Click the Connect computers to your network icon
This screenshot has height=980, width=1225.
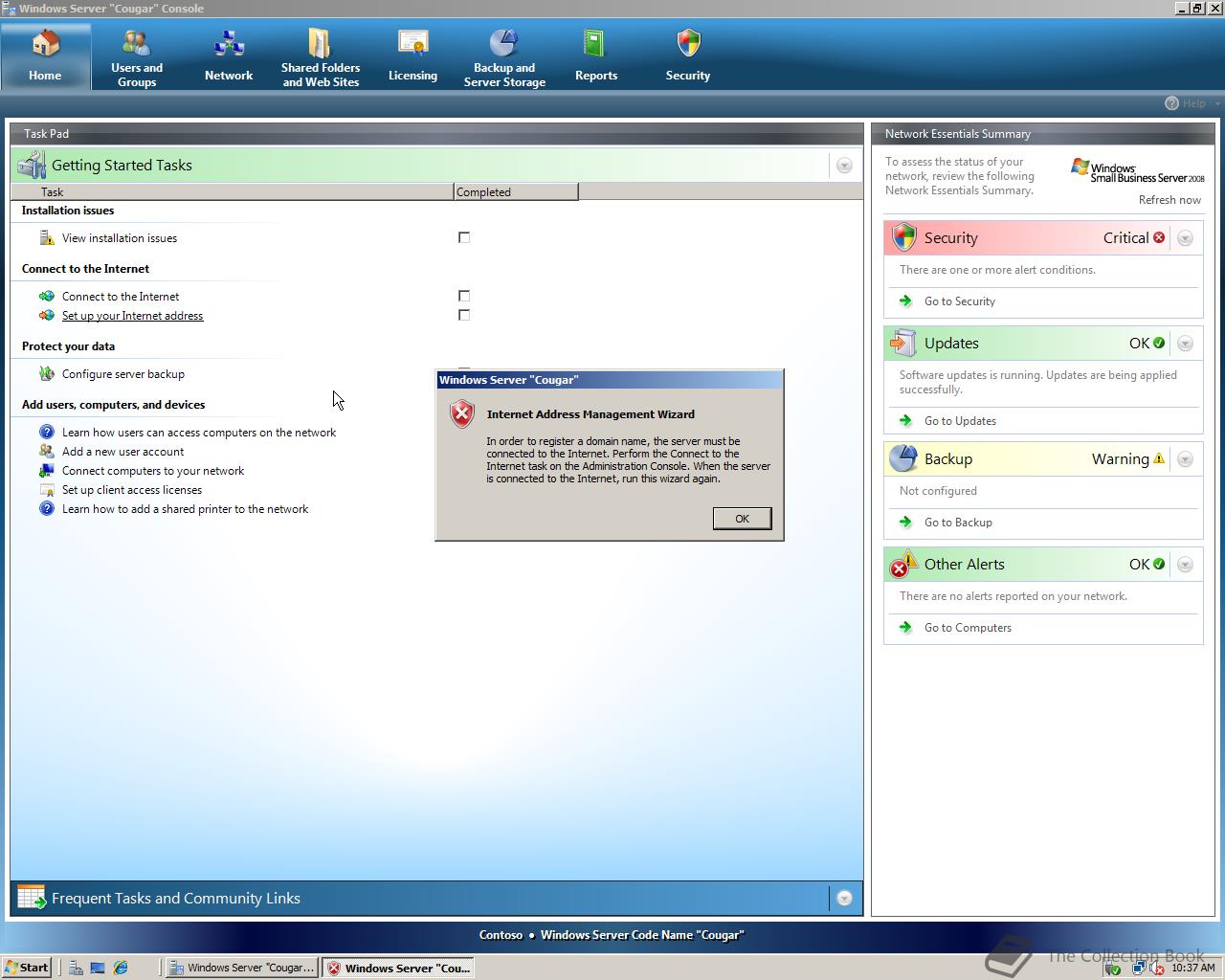click(47, 470)
